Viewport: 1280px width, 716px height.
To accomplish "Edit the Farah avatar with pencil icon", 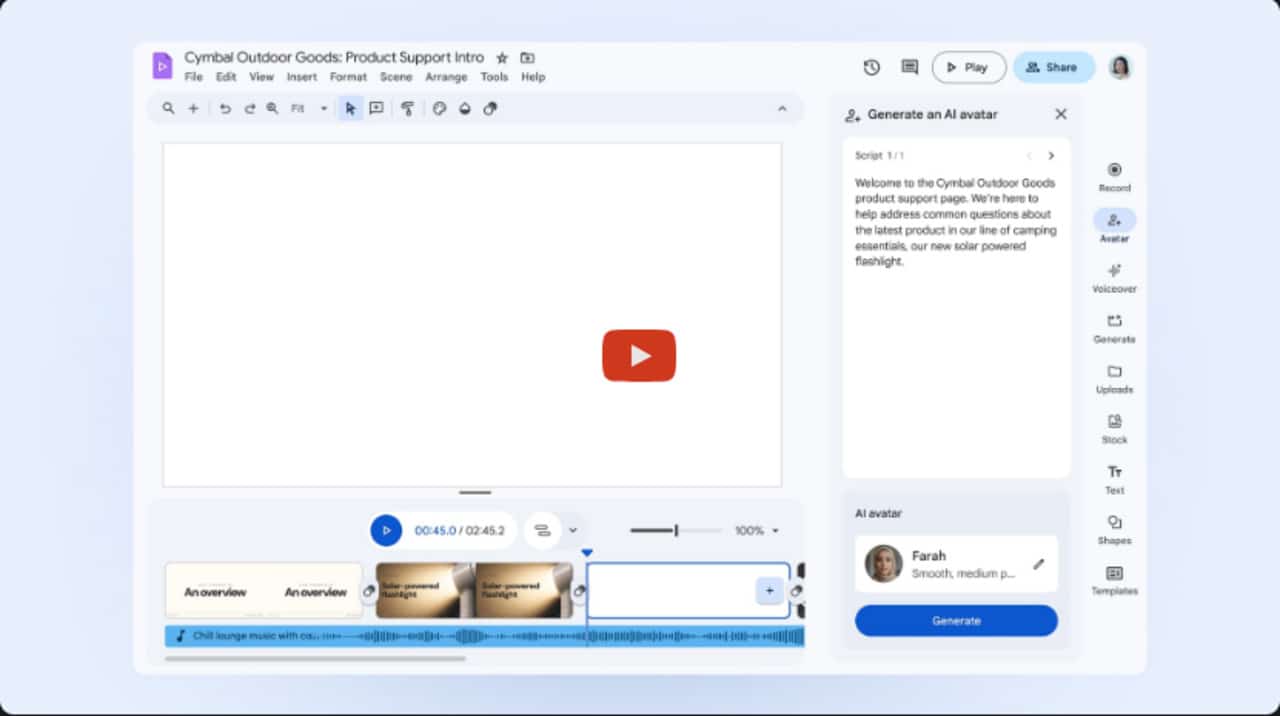I will [x=1039, y=564].
